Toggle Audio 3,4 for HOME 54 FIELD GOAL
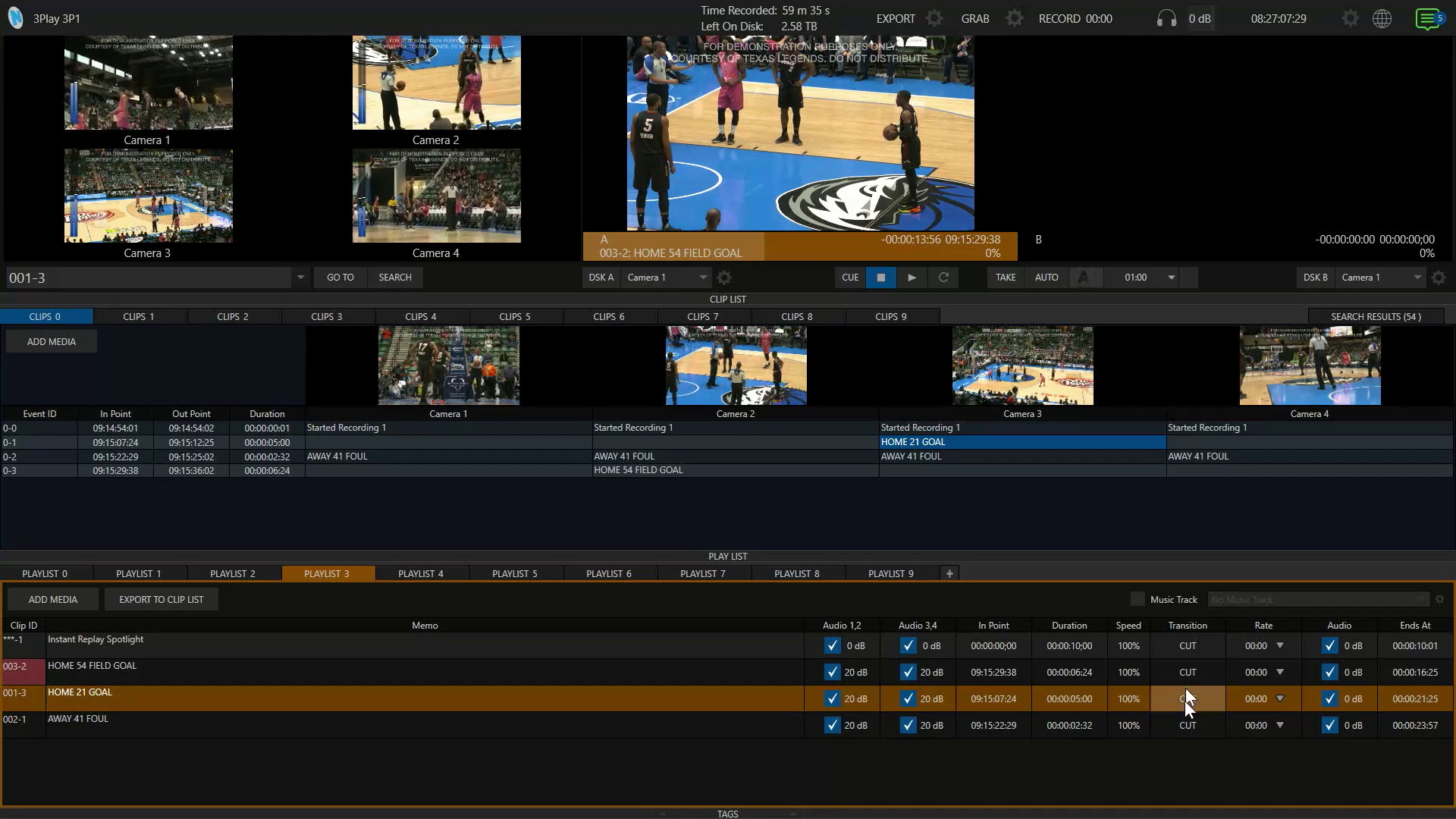Viewport: 1456px width, 819px height. coord(908,673)
